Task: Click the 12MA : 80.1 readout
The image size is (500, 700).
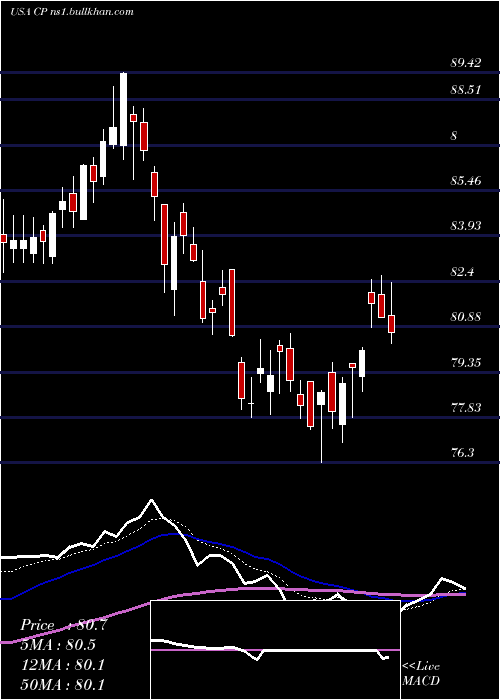Action: click(x=62, y=665)
